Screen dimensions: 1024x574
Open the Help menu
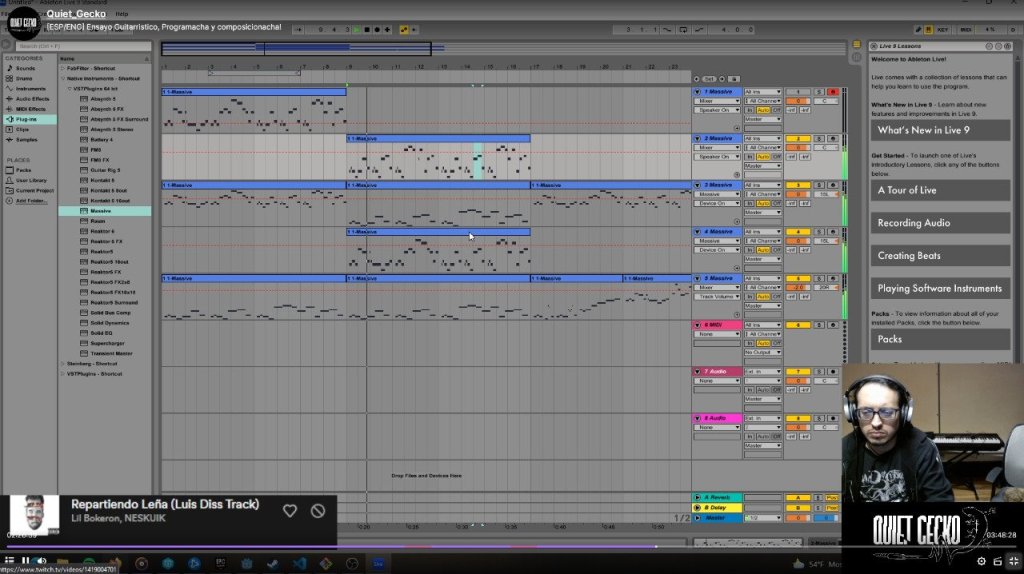[121, 13]
